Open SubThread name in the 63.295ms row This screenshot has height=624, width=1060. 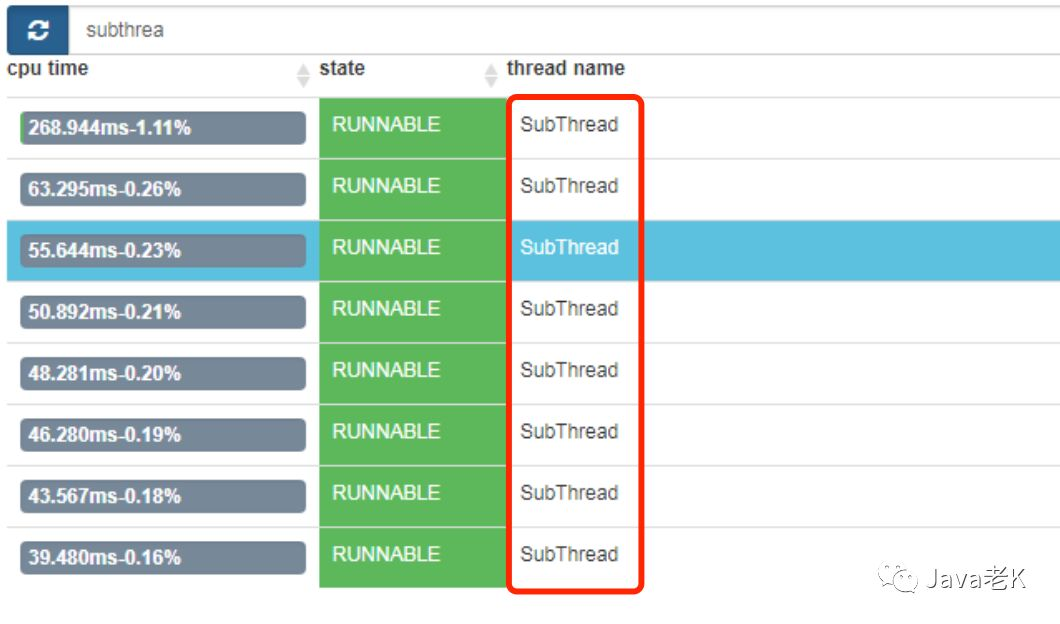(569, 186)
